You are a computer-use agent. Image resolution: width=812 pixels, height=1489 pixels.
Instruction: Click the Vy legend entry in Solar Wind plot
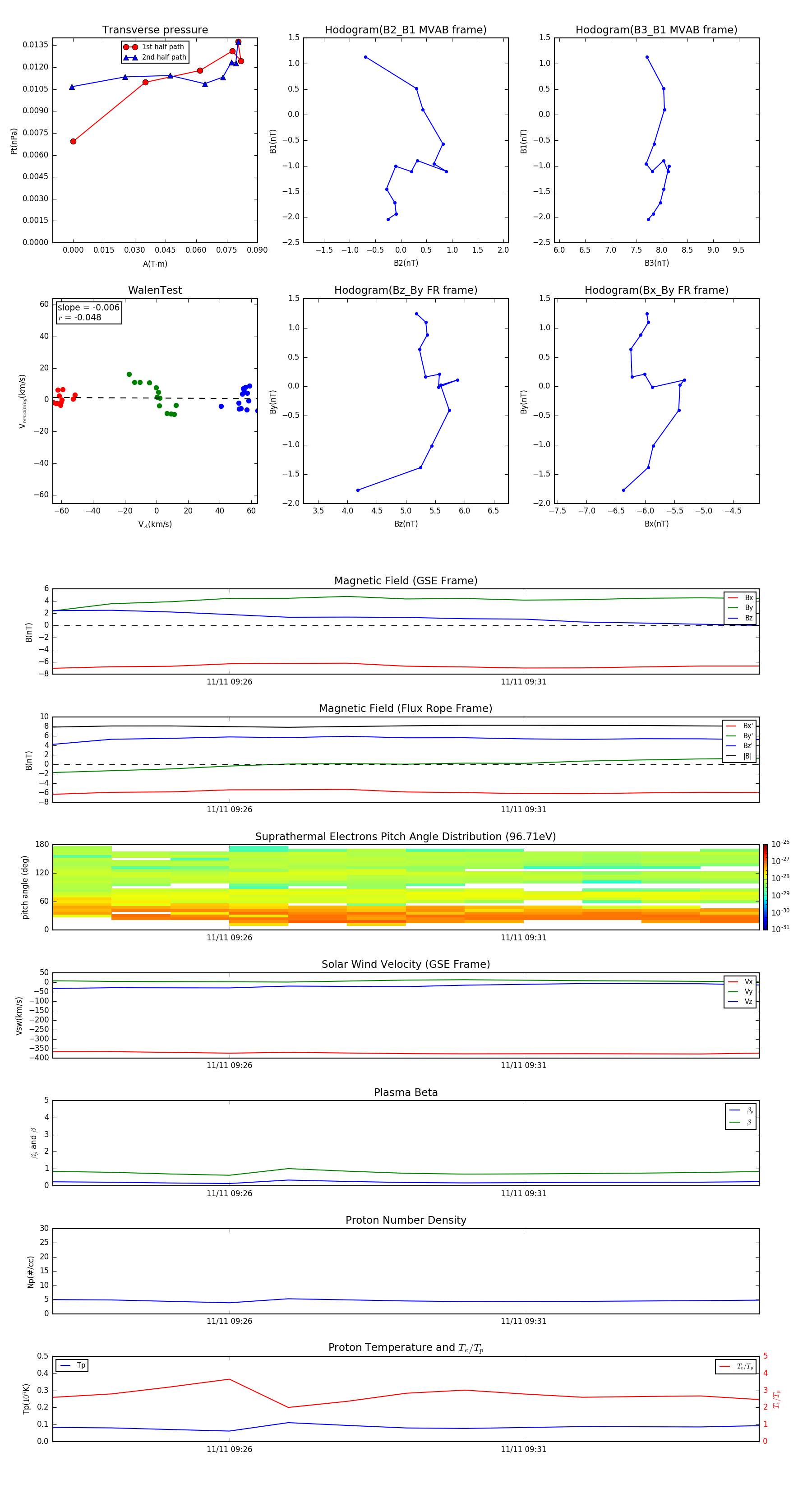(741, 992)
